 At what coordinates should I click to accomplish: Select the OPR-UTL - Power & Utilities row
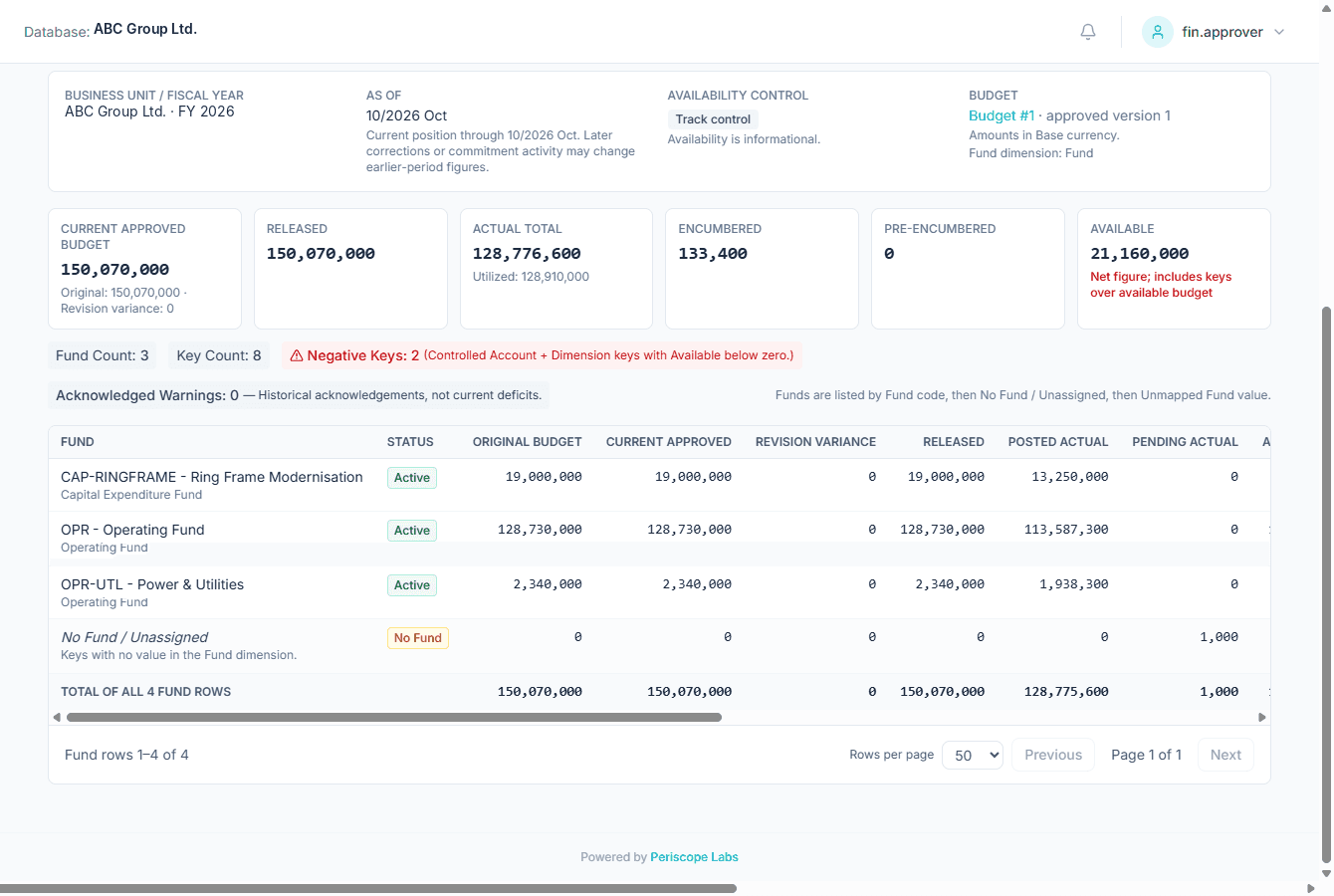point(659,592)
